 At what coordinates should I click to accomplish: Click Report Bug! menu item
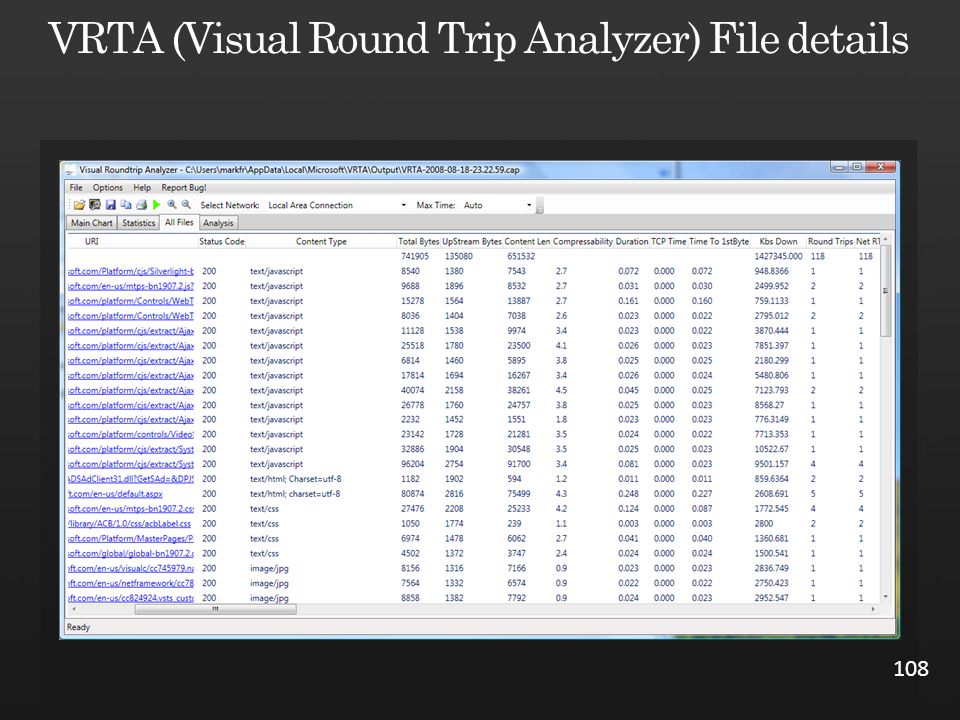click(x=184, y=187)
